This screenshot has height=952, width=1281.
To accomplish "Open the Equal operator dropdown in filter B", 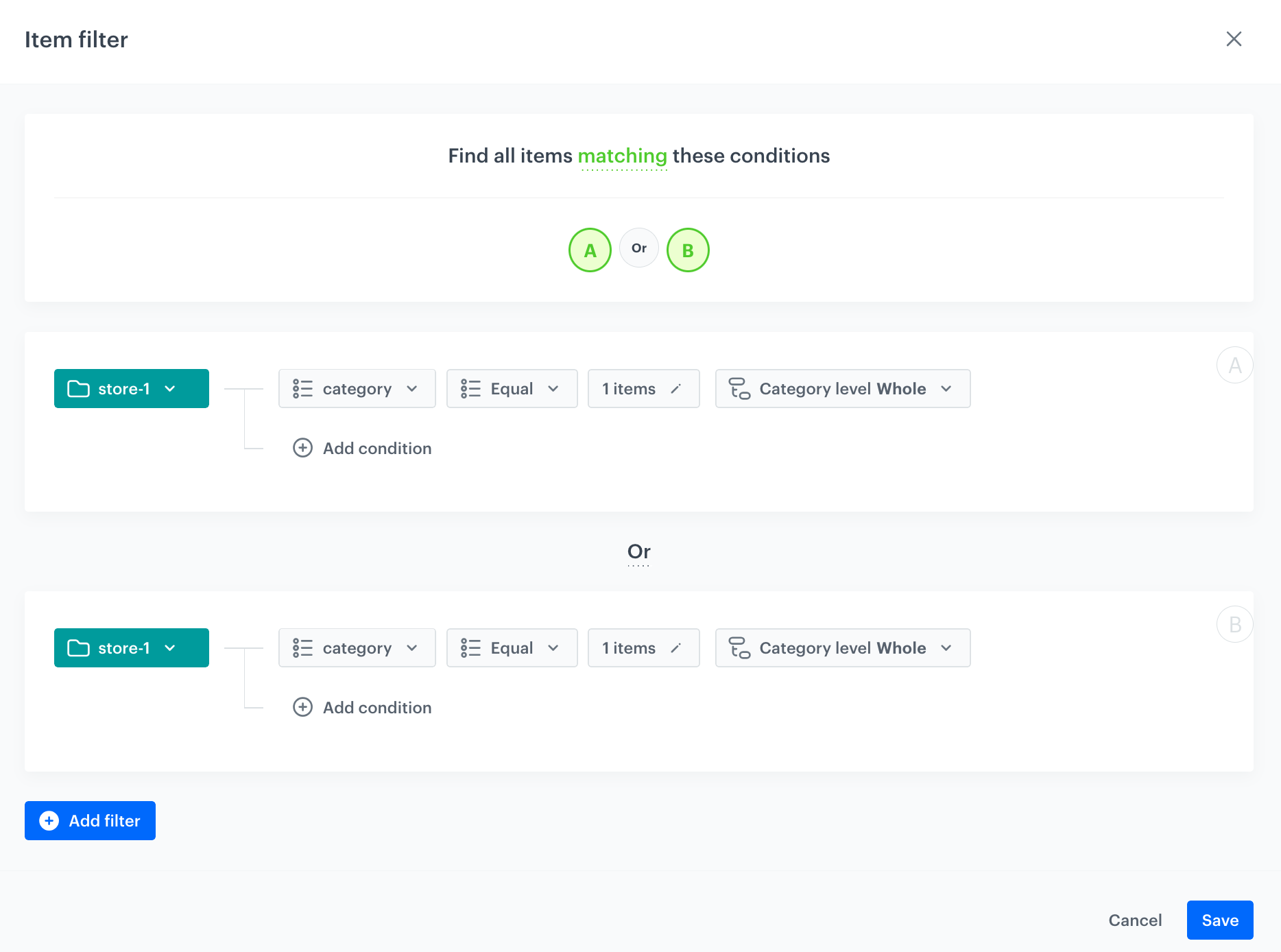I will pos(554,647).
